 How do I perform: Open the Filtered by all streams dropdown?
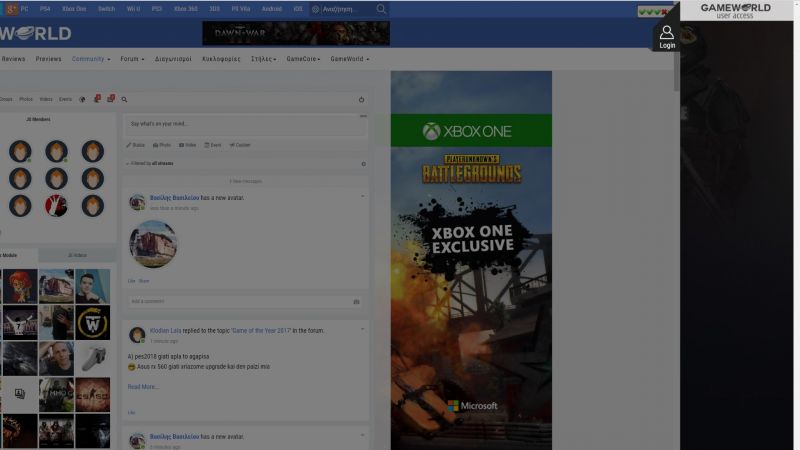coord(149,164)
